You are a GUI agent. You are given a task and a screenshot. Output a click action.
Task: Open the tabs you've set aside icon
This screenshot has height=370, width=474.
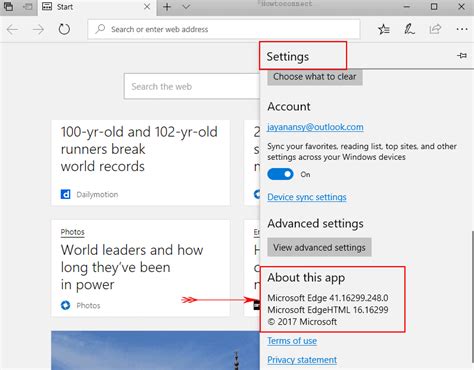point(8,7)
